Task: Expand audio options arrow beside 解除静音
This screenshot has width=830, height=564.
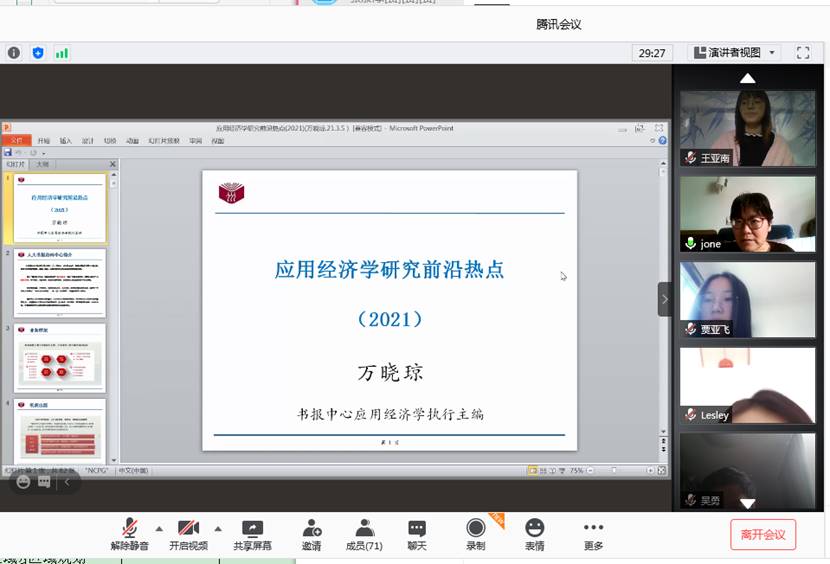Action: (x=159, y=529)
